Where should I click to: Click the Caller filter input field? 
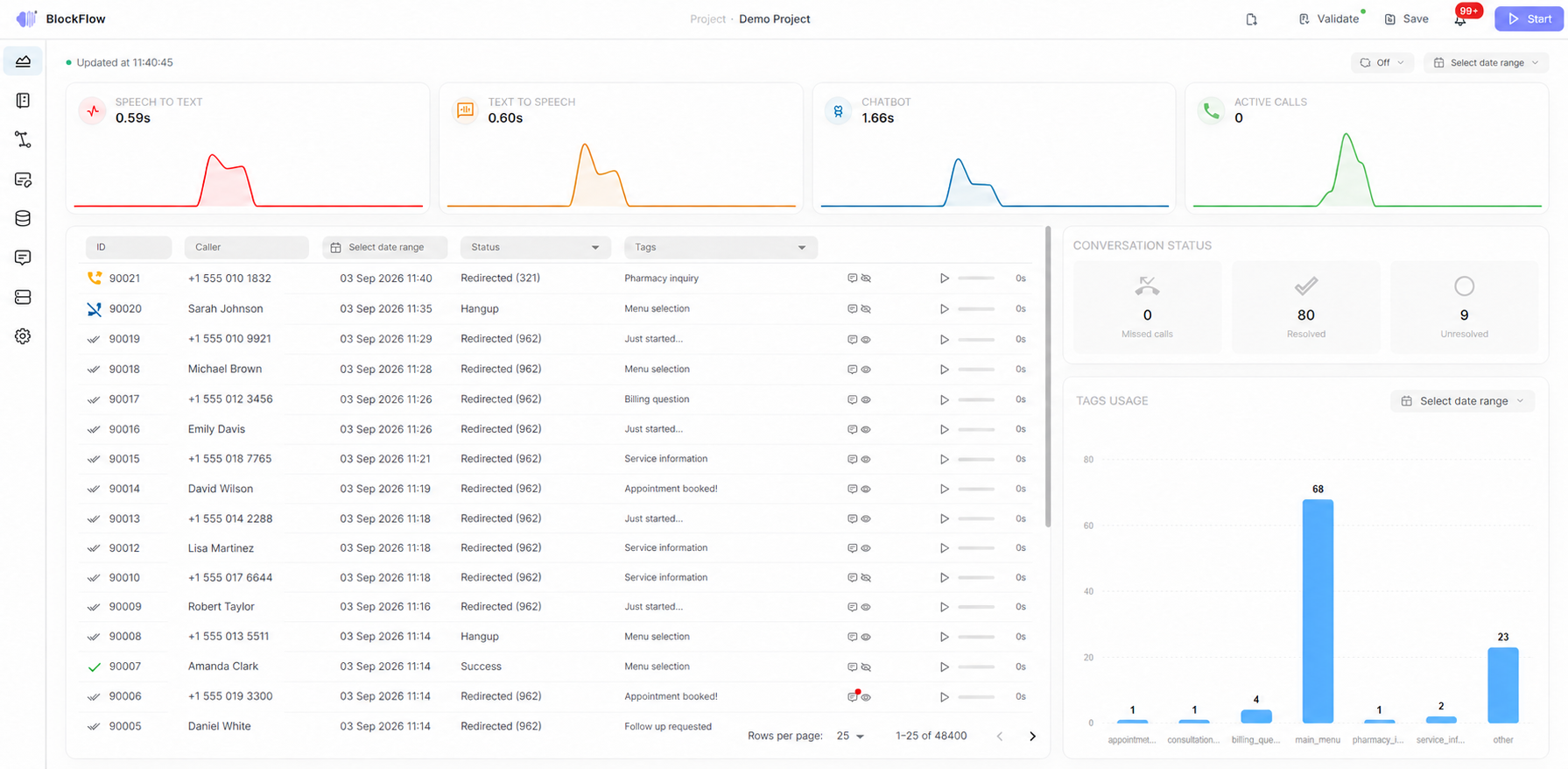246,247
